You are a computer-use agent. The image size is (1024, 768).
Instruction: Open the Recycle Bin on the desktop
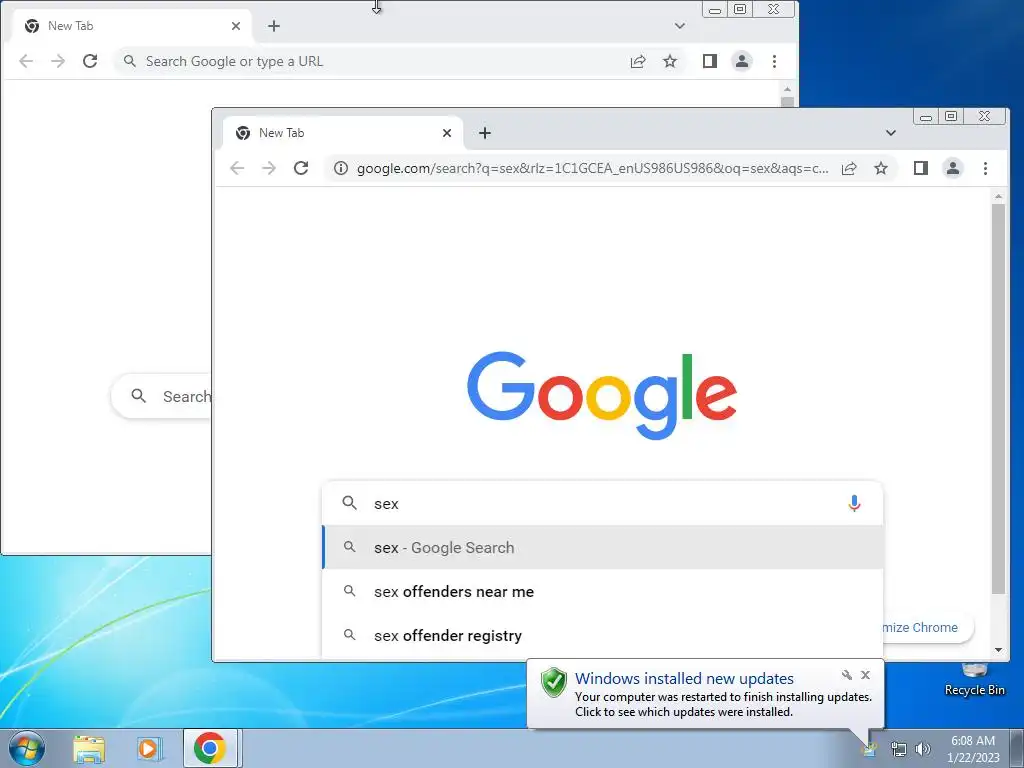(x=974, y=679)
